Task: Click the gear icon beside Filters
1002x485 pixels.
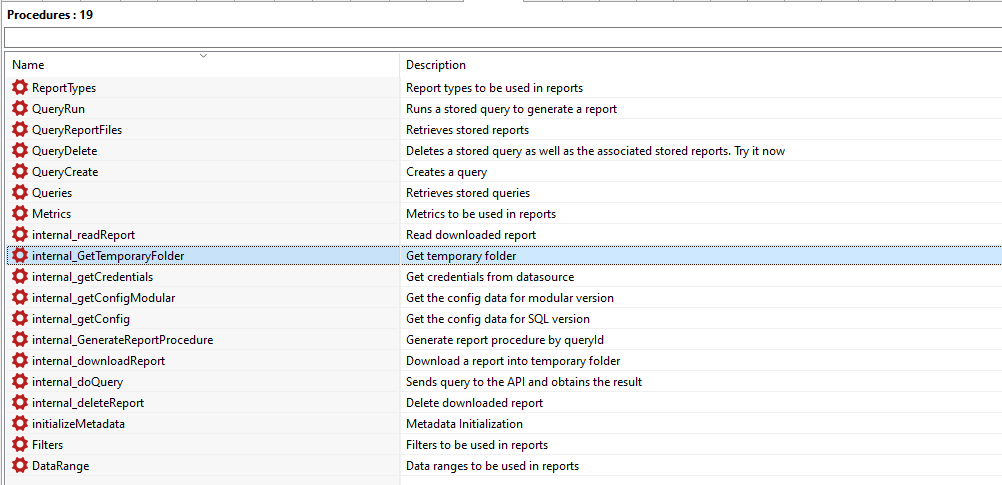Action: pyautogui.click(x=20, y=445)
